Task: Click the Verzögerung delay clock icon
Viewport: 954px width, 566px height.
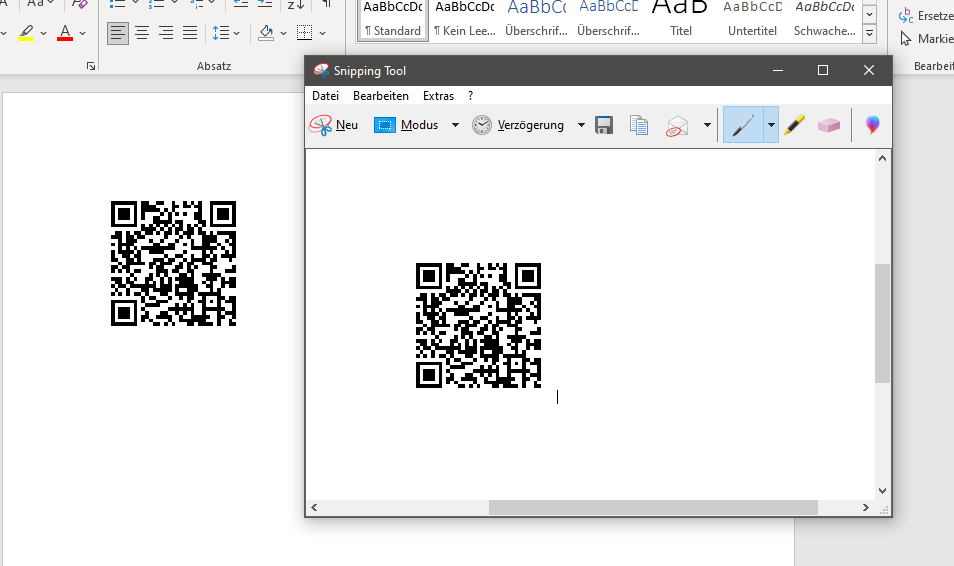Action: [x=482, y=125]
